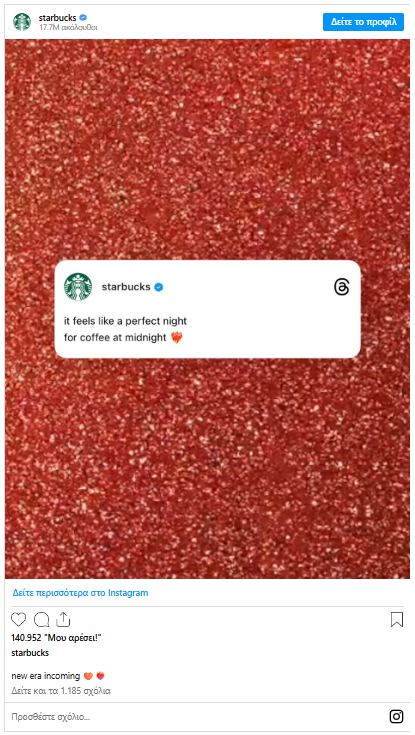View the 140.952 likes count
Viewport: 415px width, 735px height.
pos(56,638)
